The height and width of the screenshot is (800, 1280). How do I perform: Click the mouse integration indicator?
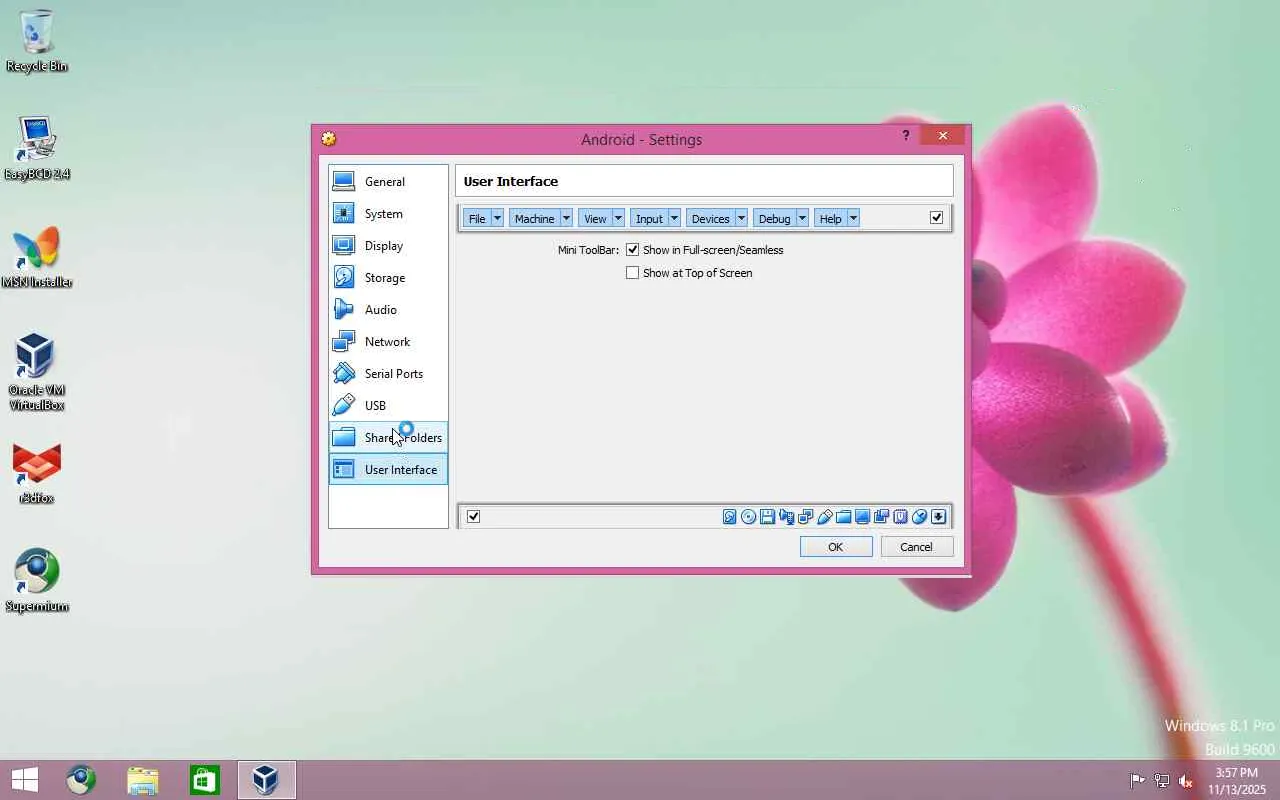919,517
